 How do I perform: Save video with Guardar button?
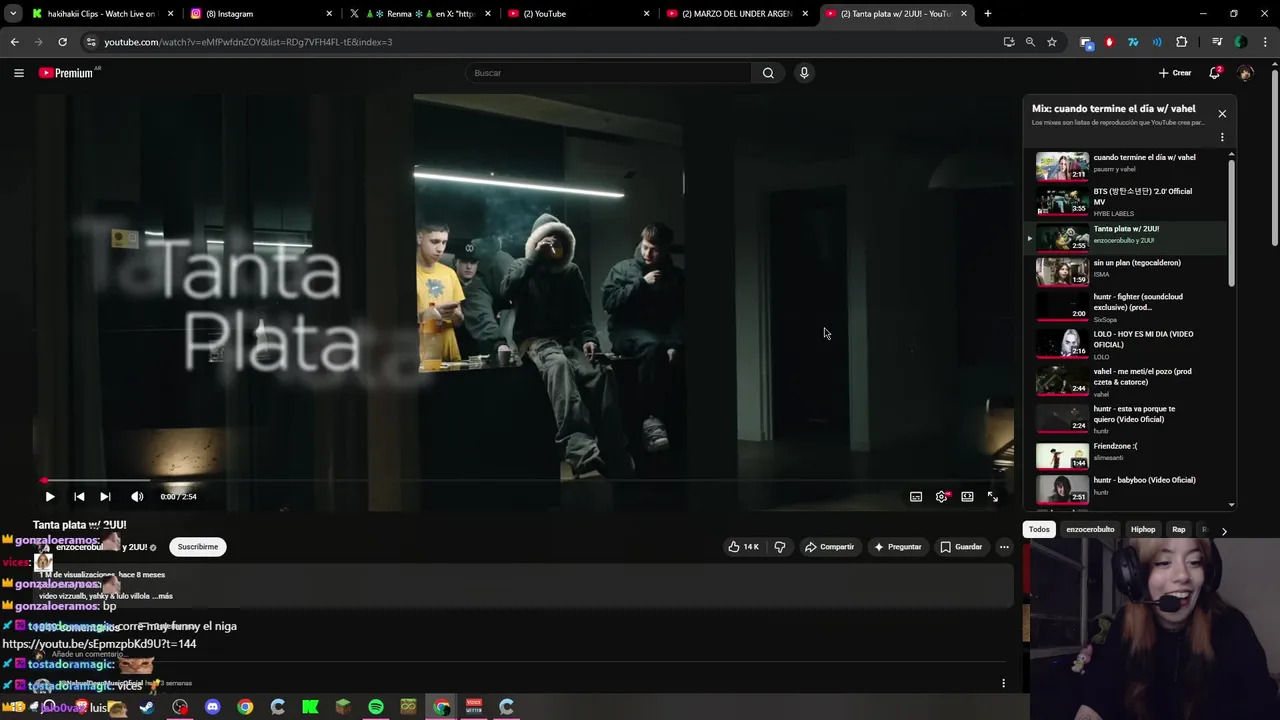pyautogui.click(x=961, y=547)
